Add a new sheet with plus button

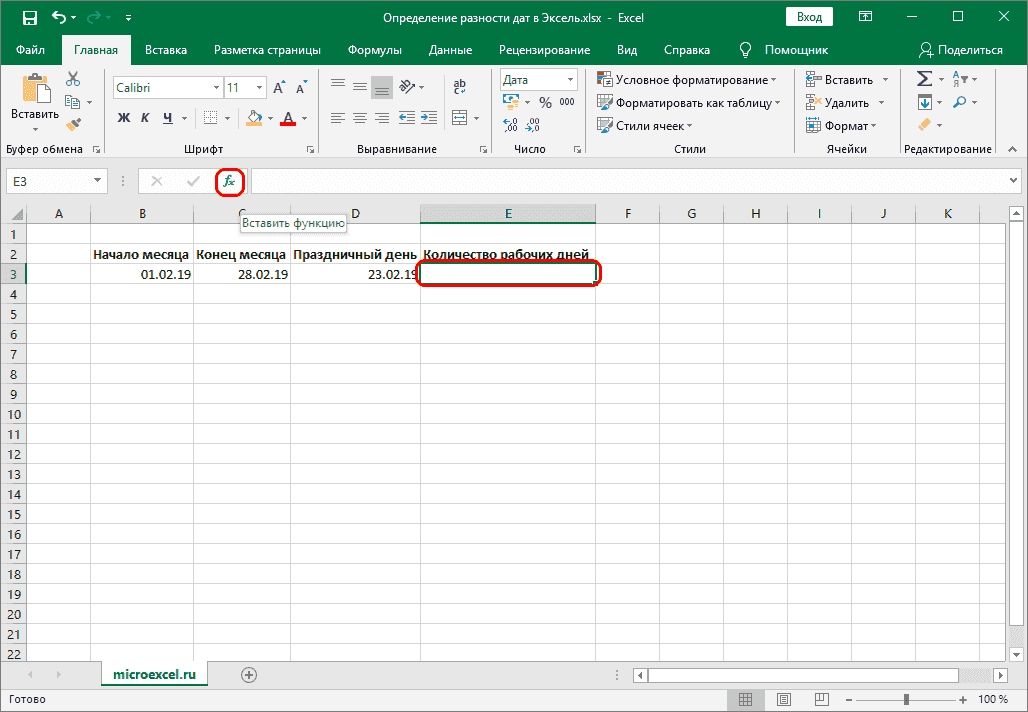pos(249,675)
